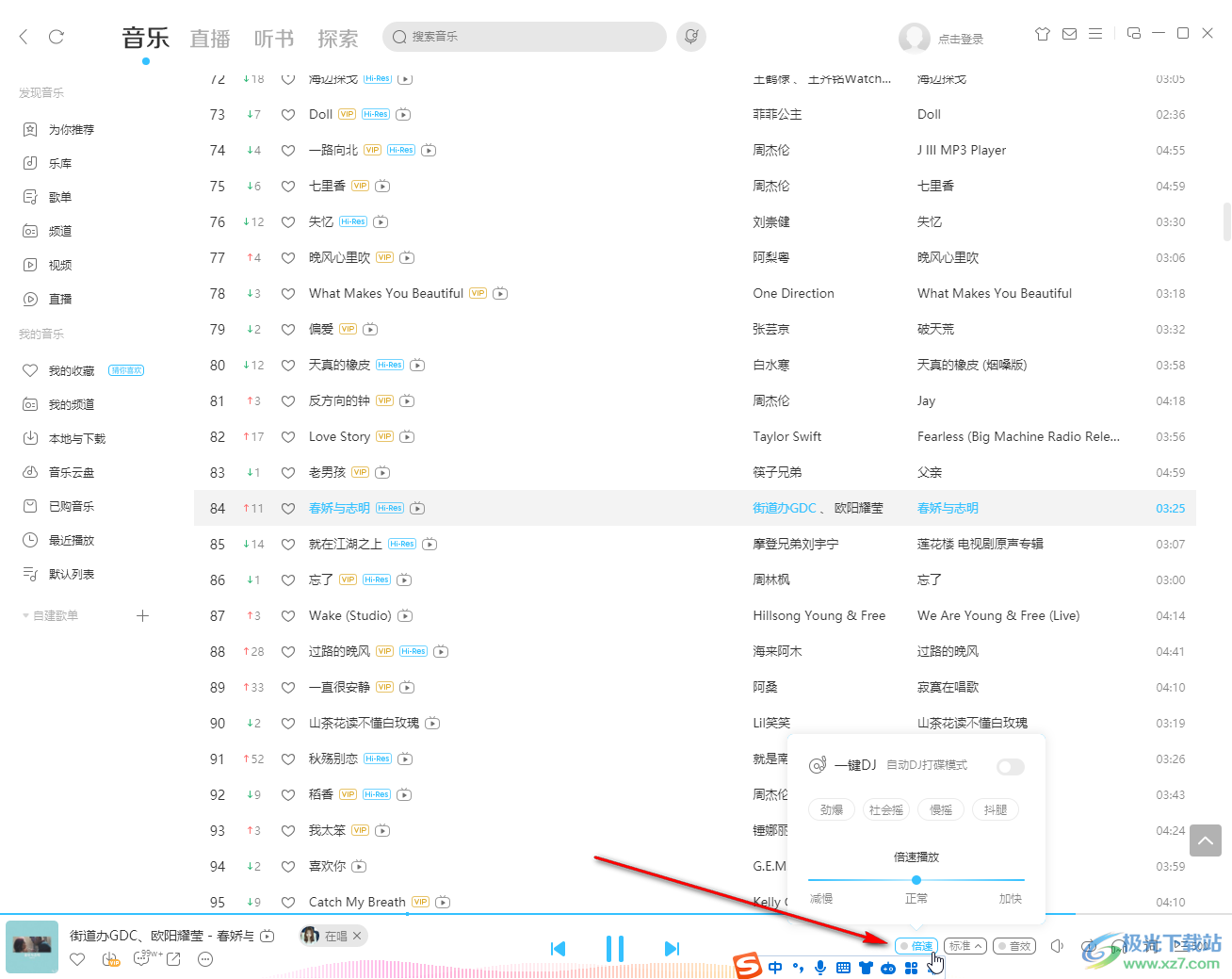The width and height of the screenshot is (1232, 979).
Task: Click 点击登录 to log in
Action: click(961, 40)
